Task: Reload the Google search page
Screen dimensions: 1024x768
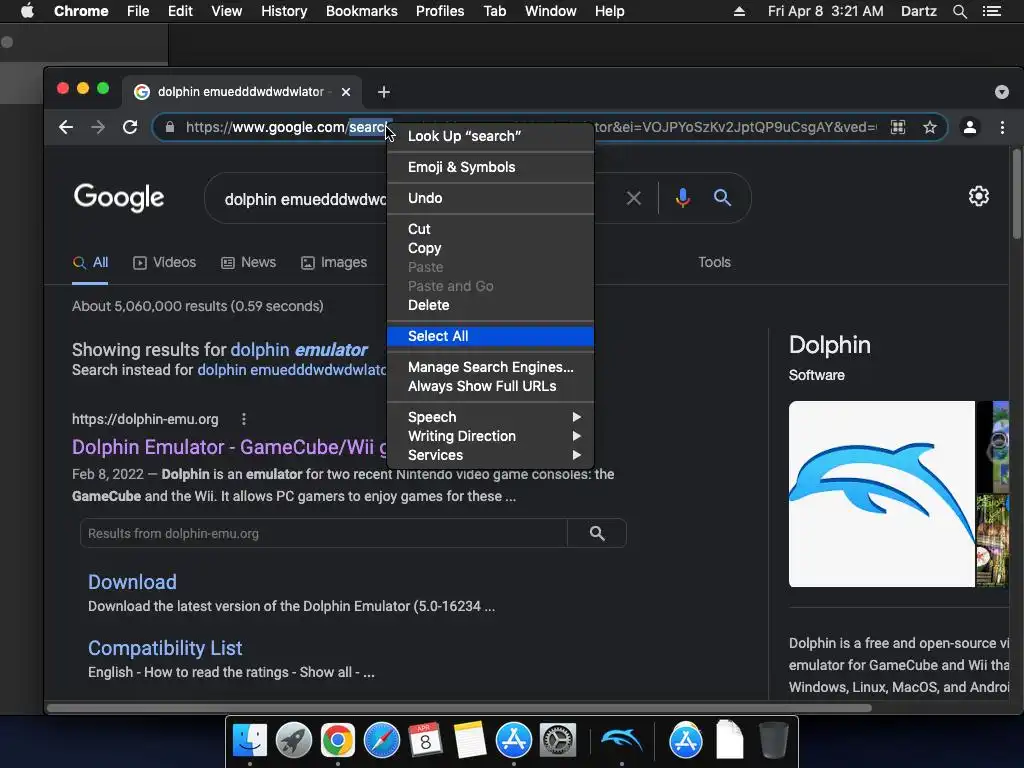Action: (130, 127)
